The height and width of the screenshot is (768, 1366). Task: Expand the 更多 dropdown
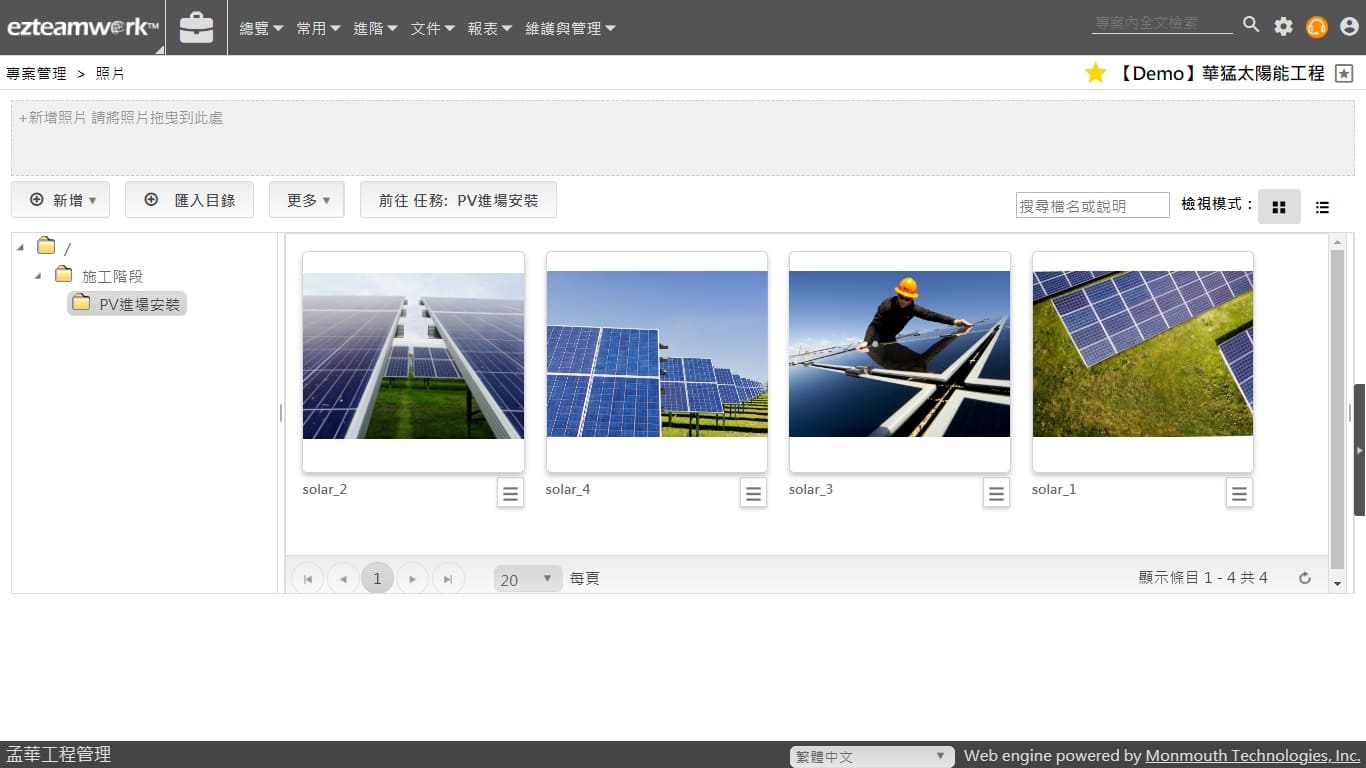306,200
